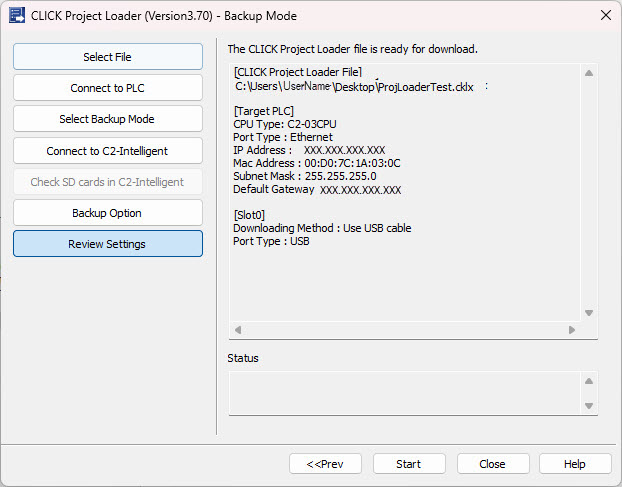
Task: Choose Connect to C2-Intelligent step
Action: tap(107, 151)
